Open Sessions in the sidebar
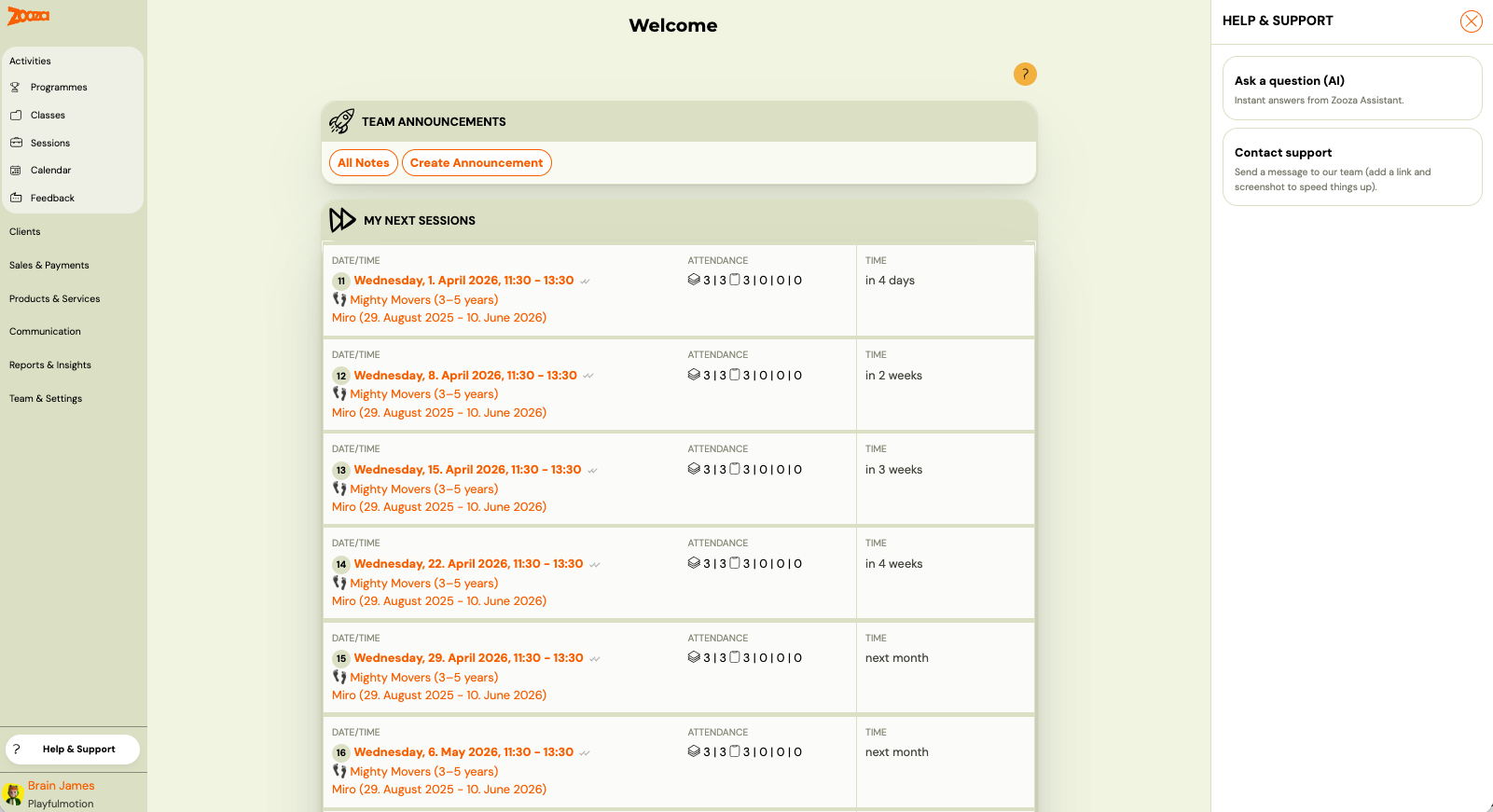The image size is (1493, 812). [x=50, y=143]
